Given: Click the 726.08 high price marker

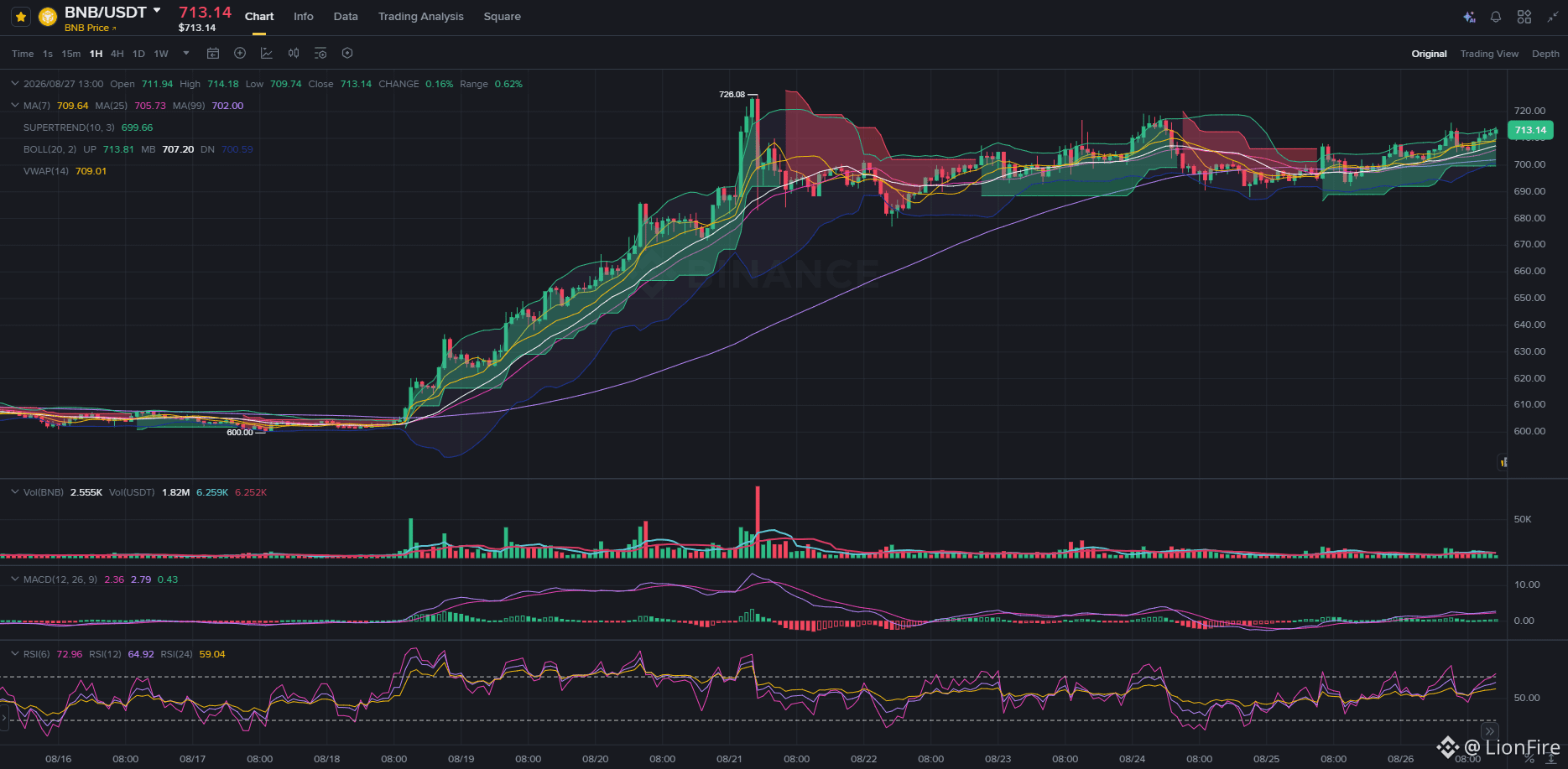Looking at the screenshot, I should [x=732, y=94].
